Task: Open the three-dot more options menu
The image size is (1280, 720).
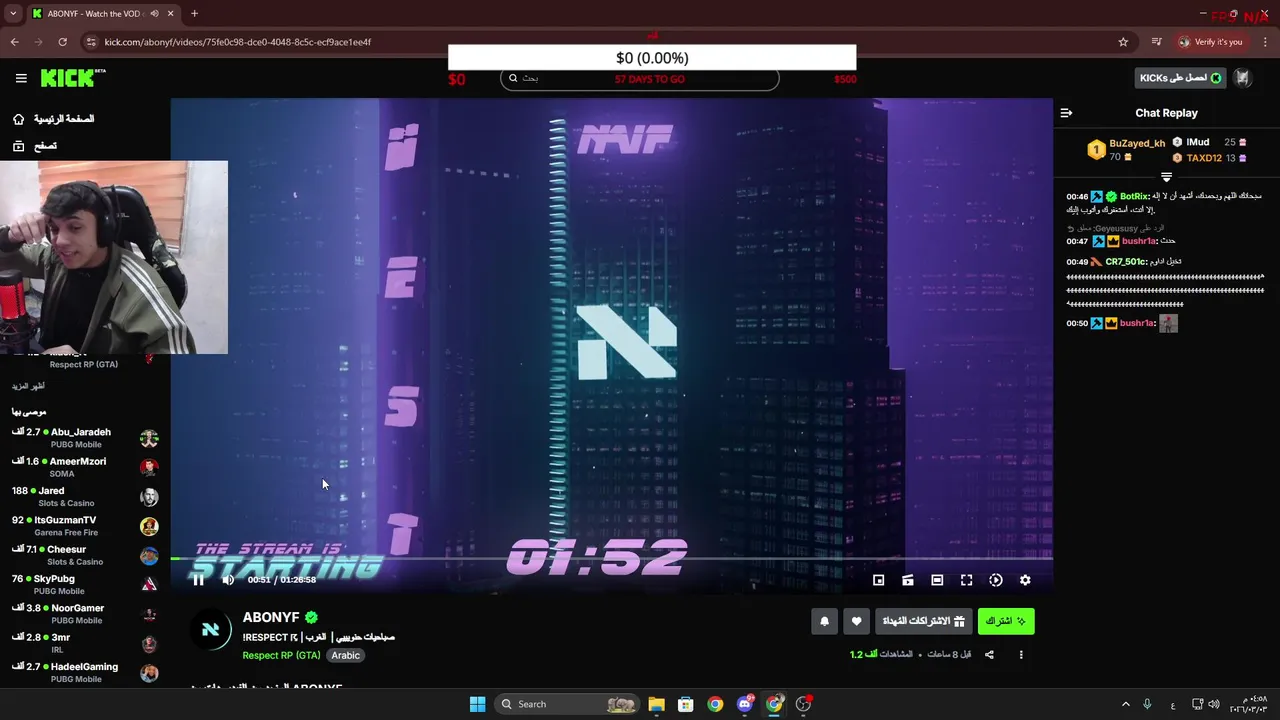Action: [x=1021, y=655]
